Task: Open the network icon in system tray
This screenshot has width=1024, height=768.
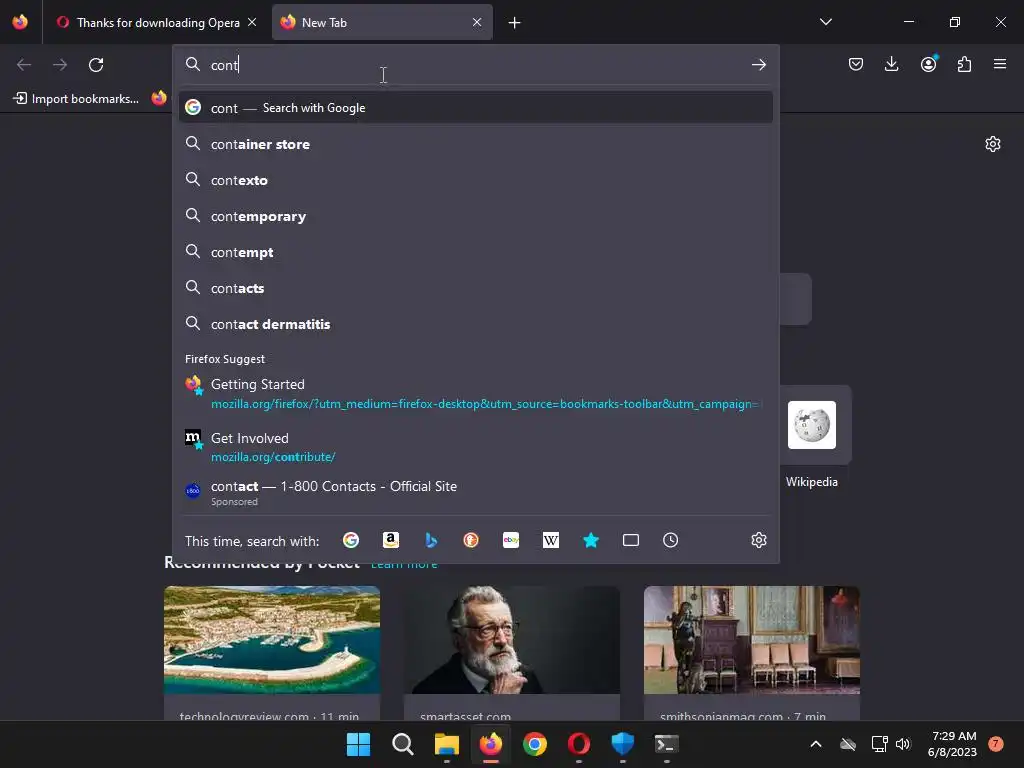Action: (879, 744)
